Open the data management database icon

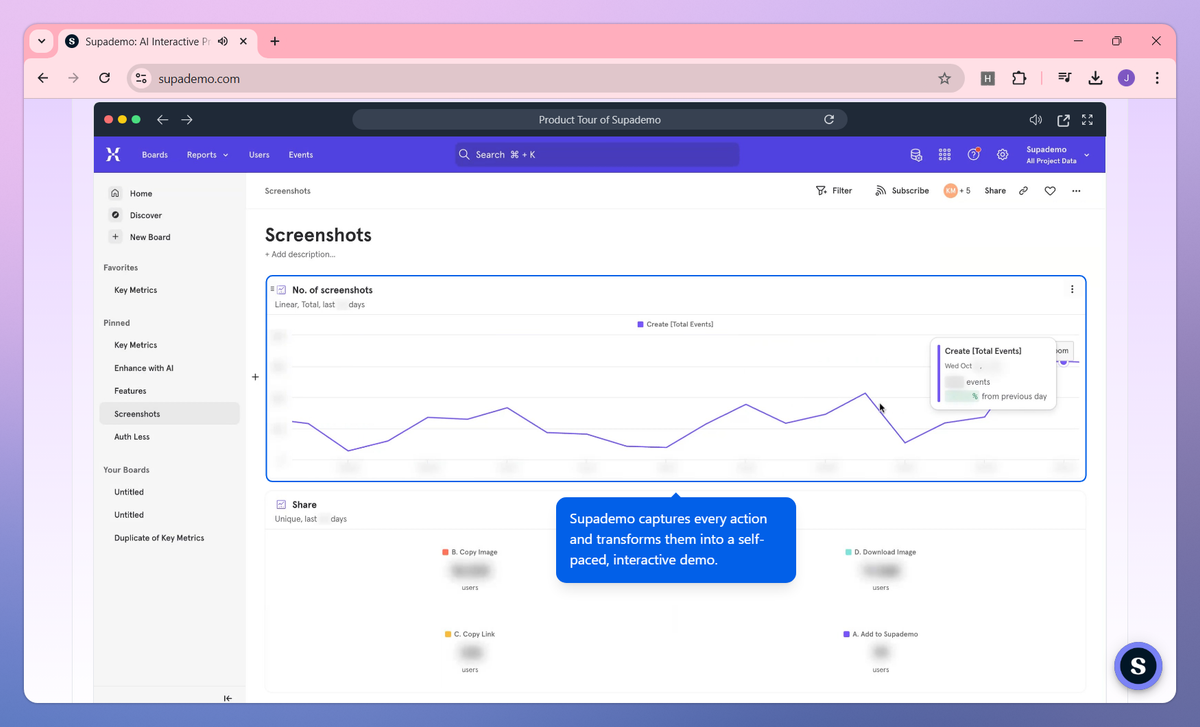coord(915,155)
